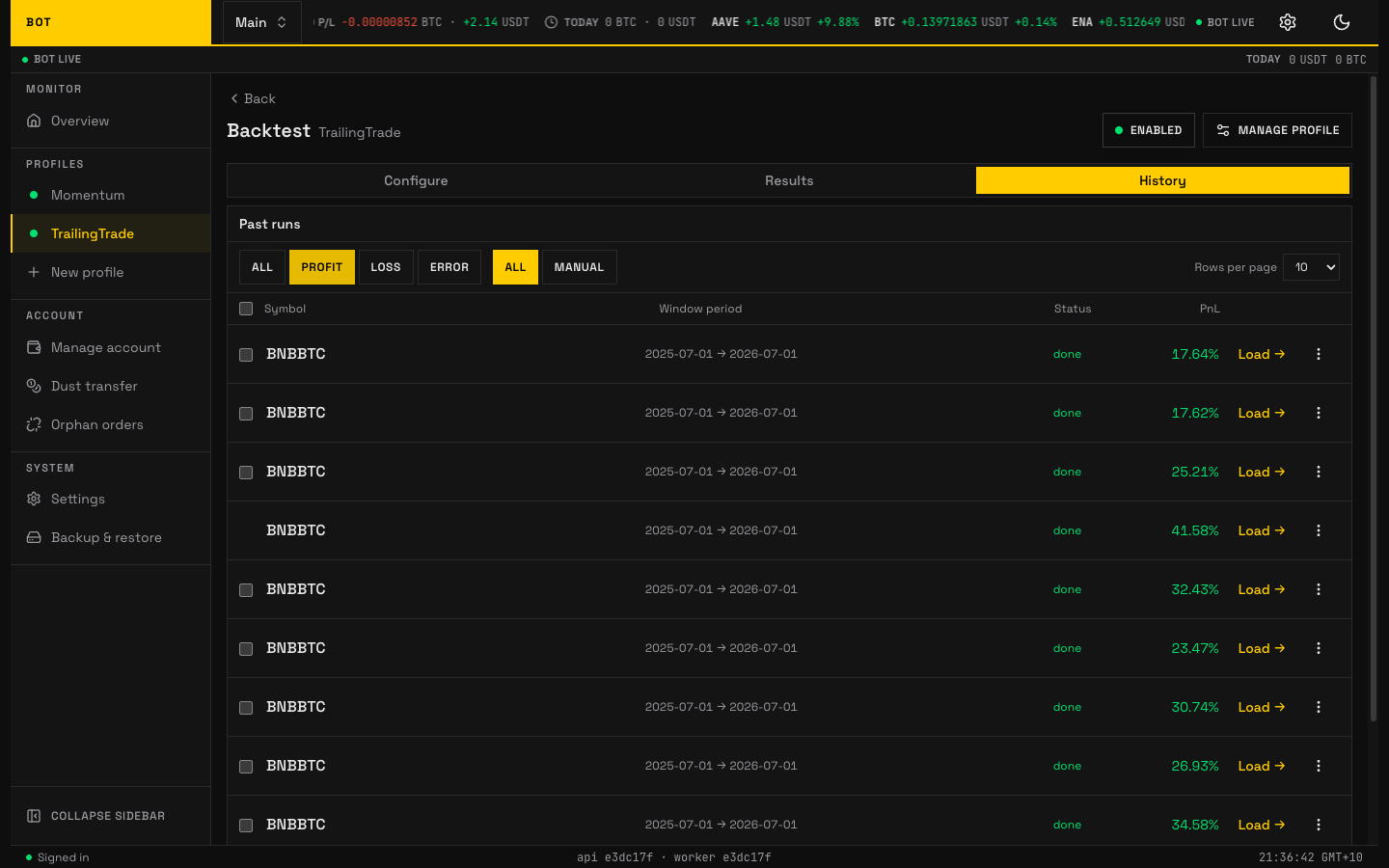This screenshot has height=868, width=1389.
Task: Switch to the Results tab
Action: click(x=789, y=180)
